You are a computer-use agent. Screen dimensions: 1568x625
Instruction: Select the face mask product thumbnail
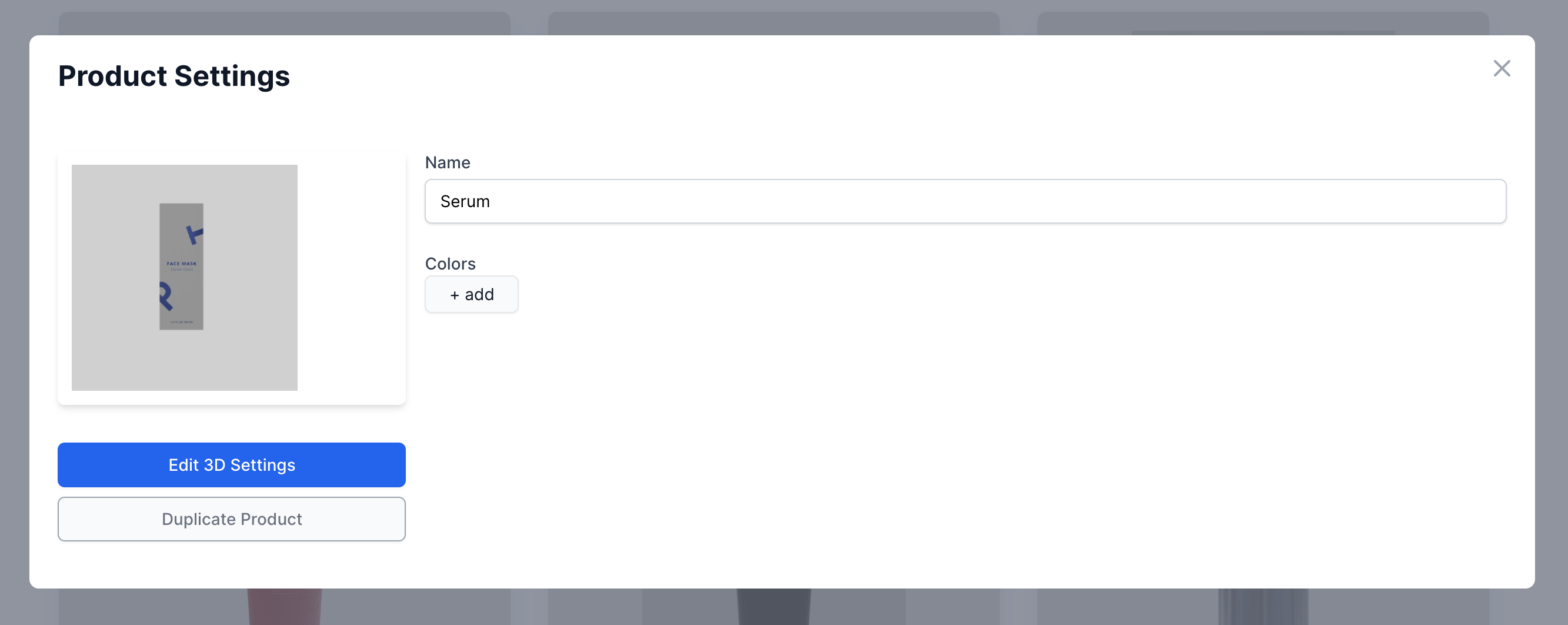(x=185, y=278)
